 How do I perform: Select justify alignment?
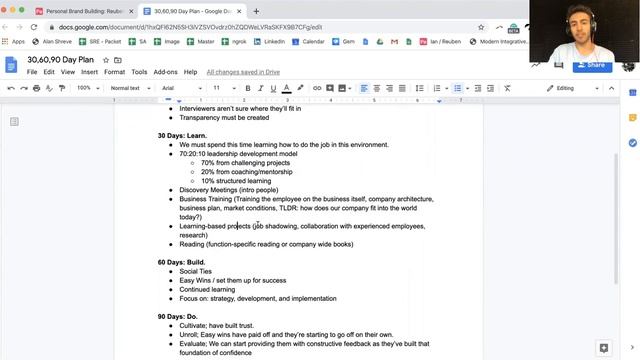point(402,88)
